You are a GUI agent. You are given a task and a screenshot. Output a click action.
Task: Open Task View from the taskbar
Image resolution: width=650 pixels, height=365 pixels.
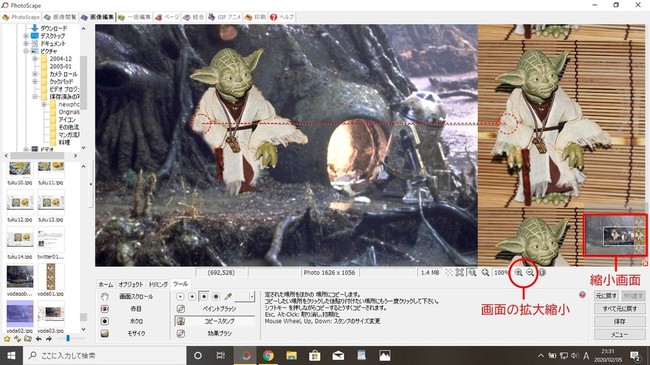point(221,355)
